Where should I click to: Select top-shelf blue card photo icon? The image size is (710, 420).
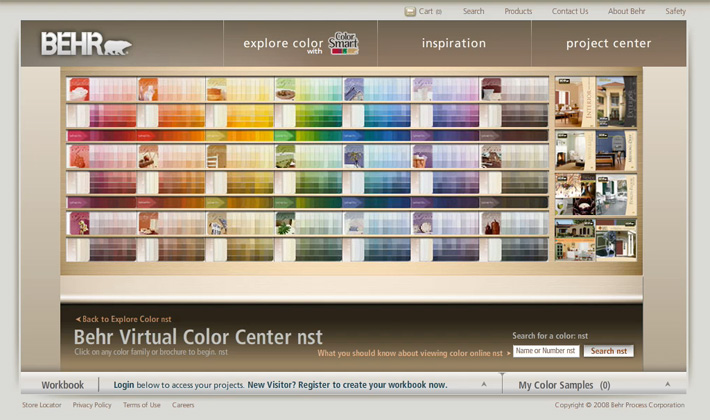pyautogui.click(x=354, y=89)
